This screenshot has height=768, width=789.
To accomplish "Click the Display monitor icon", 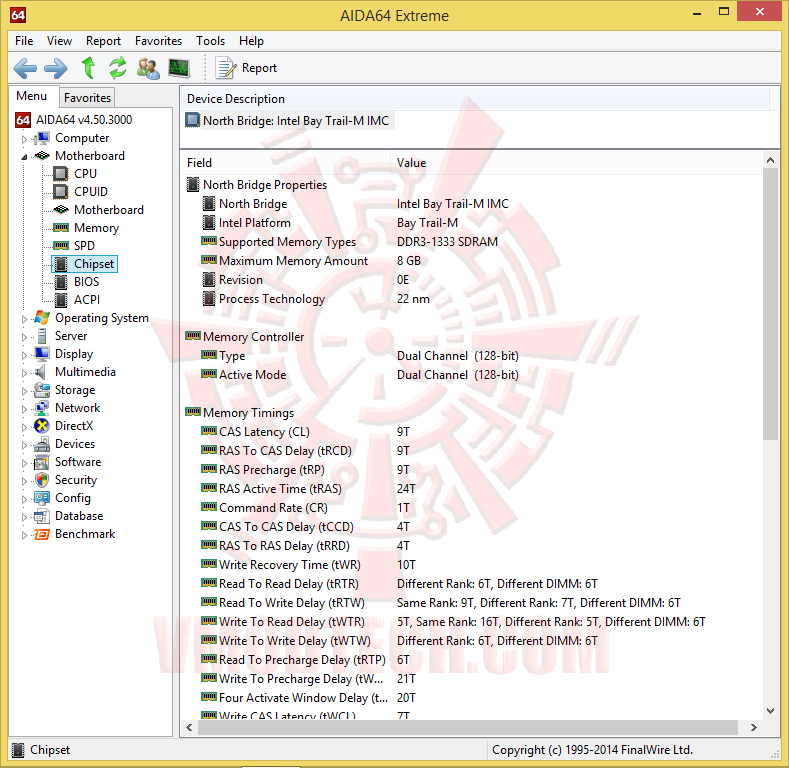I will point(42,354).
